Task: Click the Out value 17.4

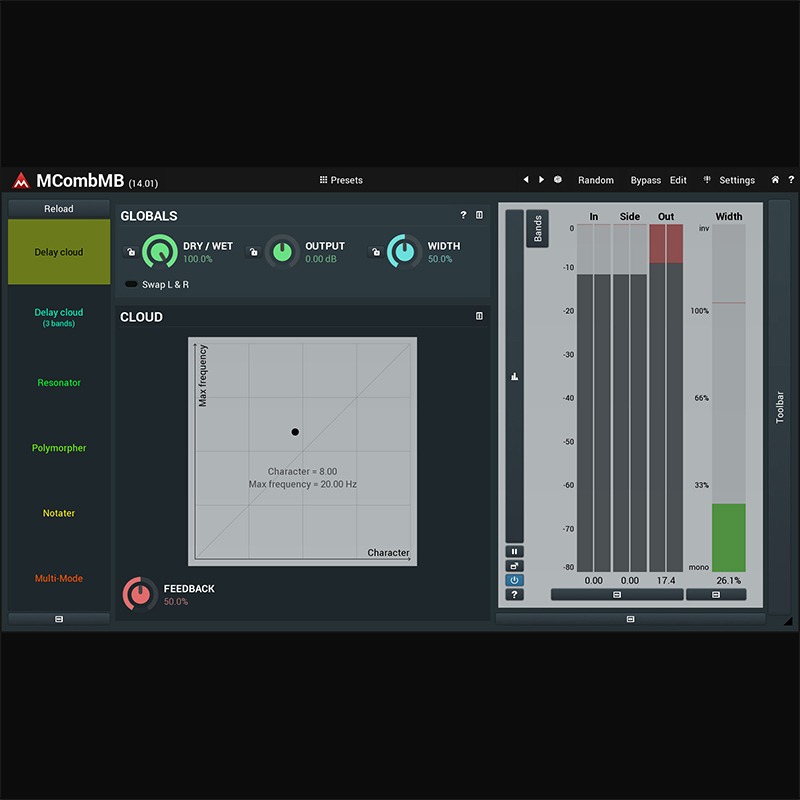Action: [666, 581]
